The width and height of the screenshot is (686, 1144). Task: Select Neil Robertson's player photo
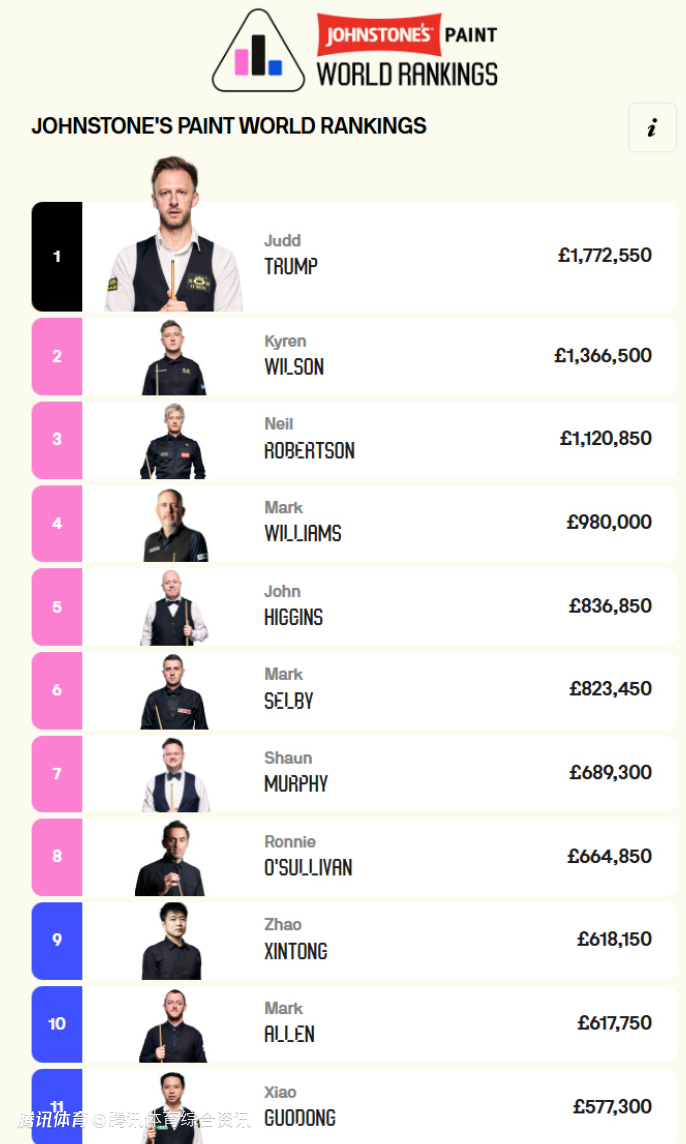[x=173, y=441]
